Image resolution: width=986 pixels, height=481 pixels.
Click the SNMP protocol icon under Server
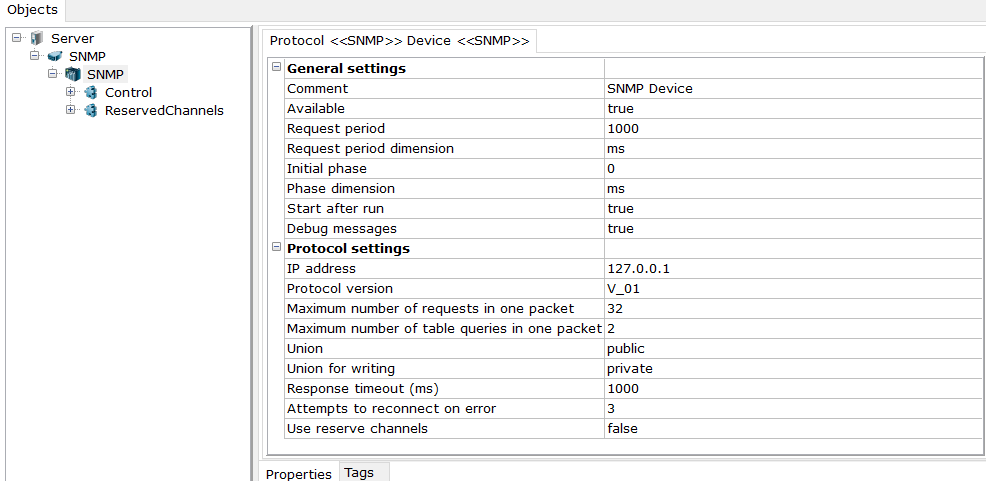click(56, 56)
